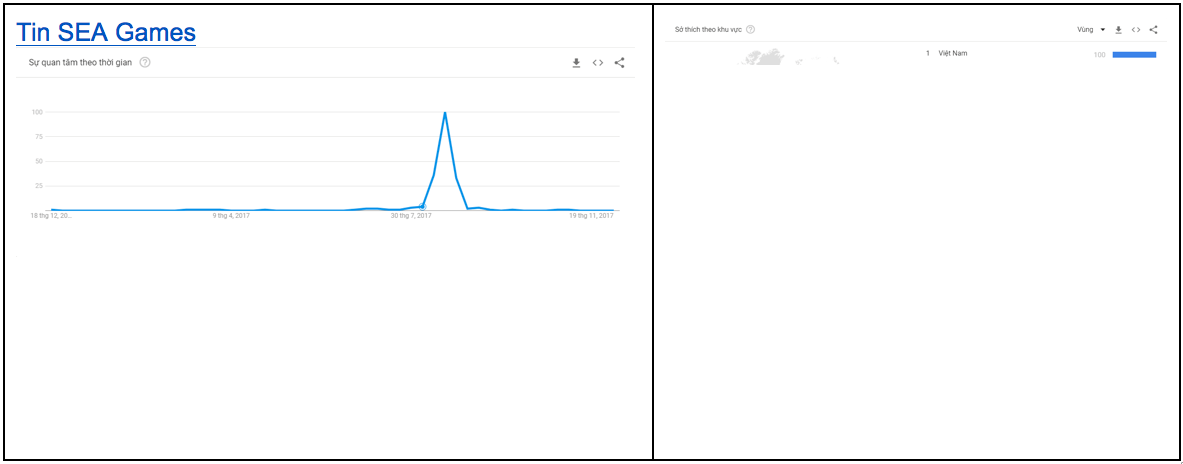The image size is (1183, 464).
Task: Click the peak point of the trend line
Action: point(444,113)
